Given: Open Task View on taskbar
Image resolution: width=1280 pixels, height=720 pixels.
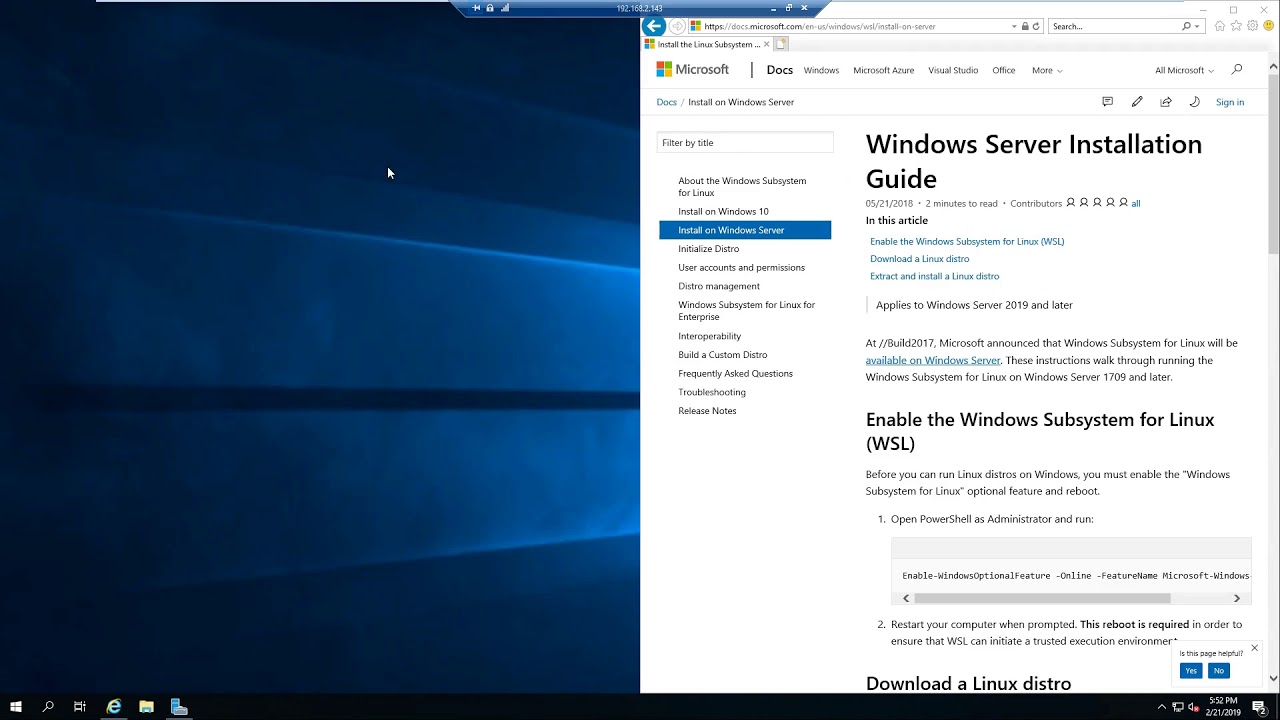Looking at the screenshot, I should pyautogui.click(x=80, y=707).
